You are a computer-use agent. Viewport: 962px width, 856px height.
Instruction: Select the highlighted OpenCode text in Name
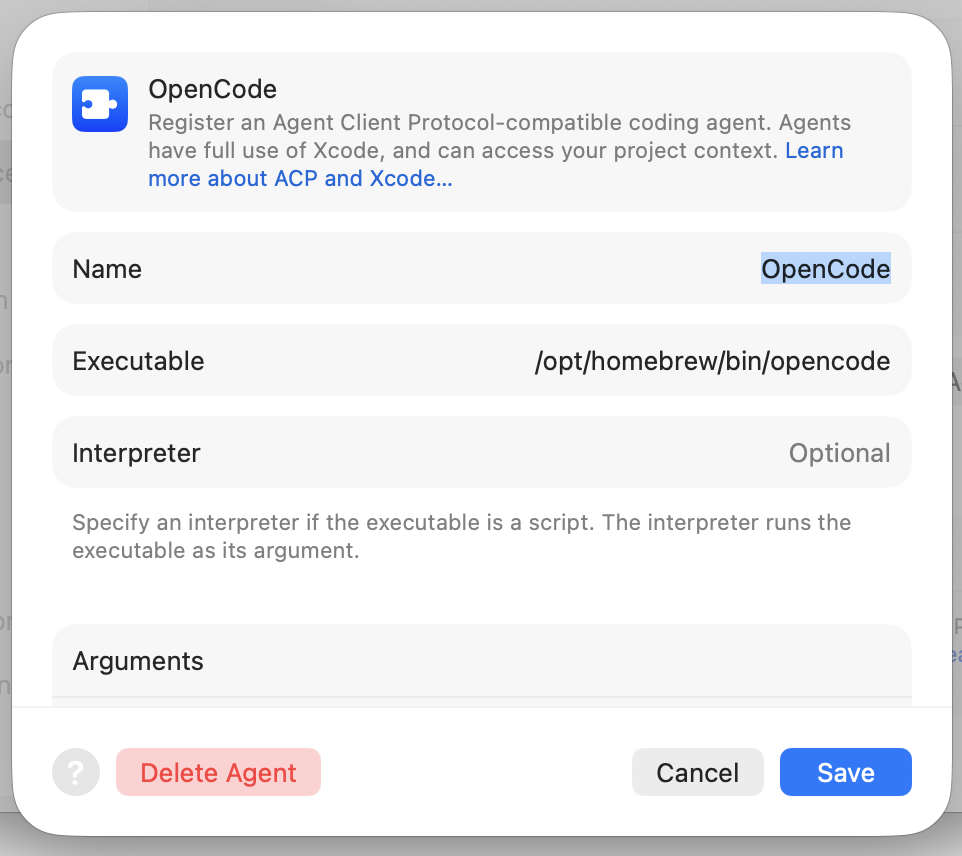826,269
